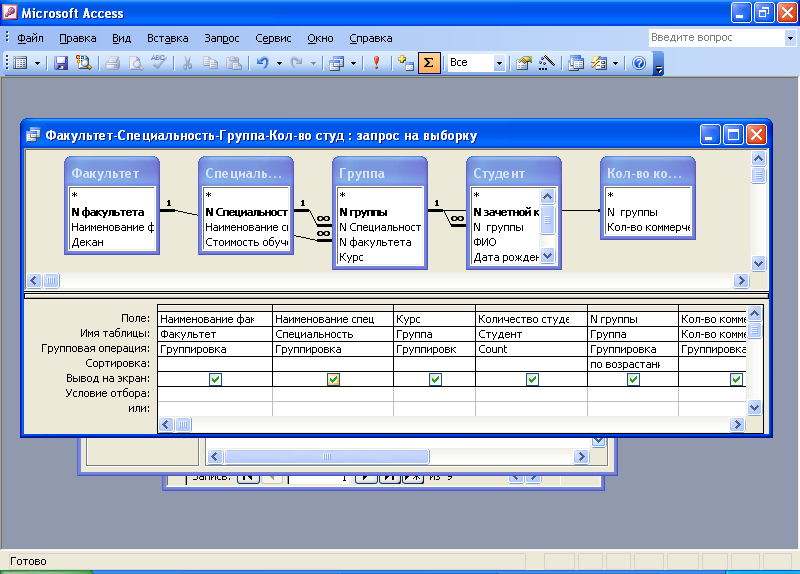This screenshot has width=800, height=574.
Task: Click the Redo arrow icon
Action: (296, 63)
